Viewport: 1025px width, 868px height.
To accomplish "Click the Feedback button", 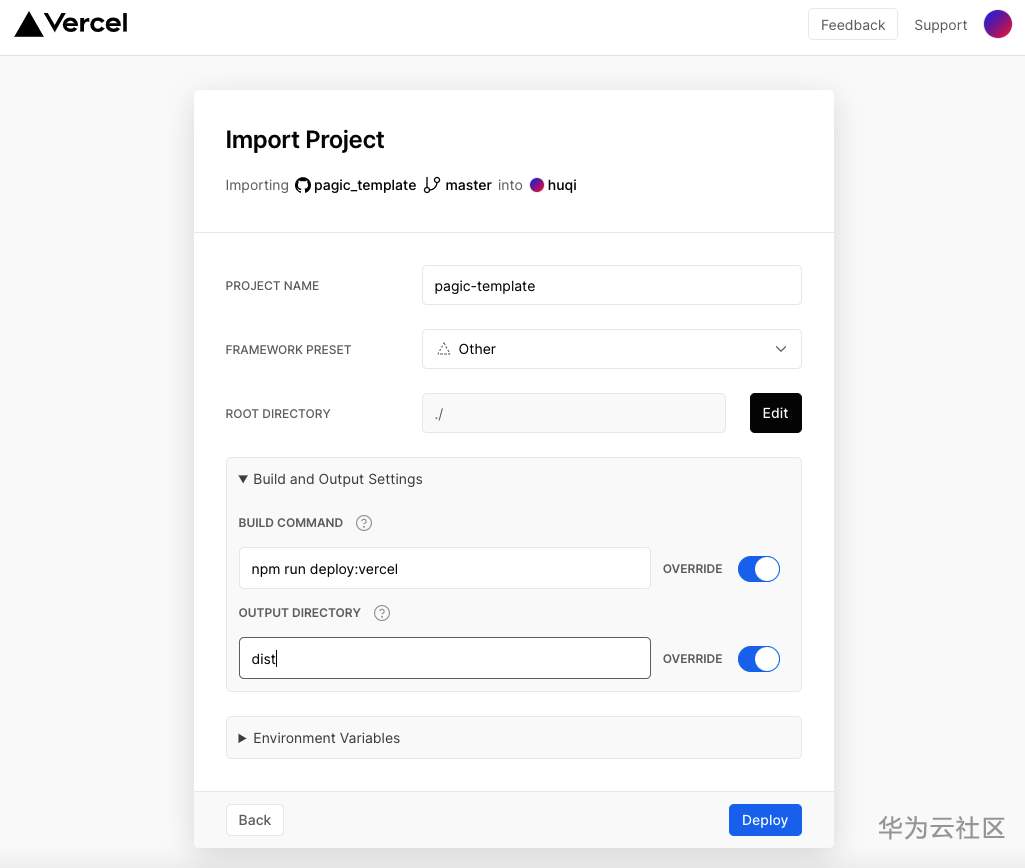I will click(x=852, y=25).
